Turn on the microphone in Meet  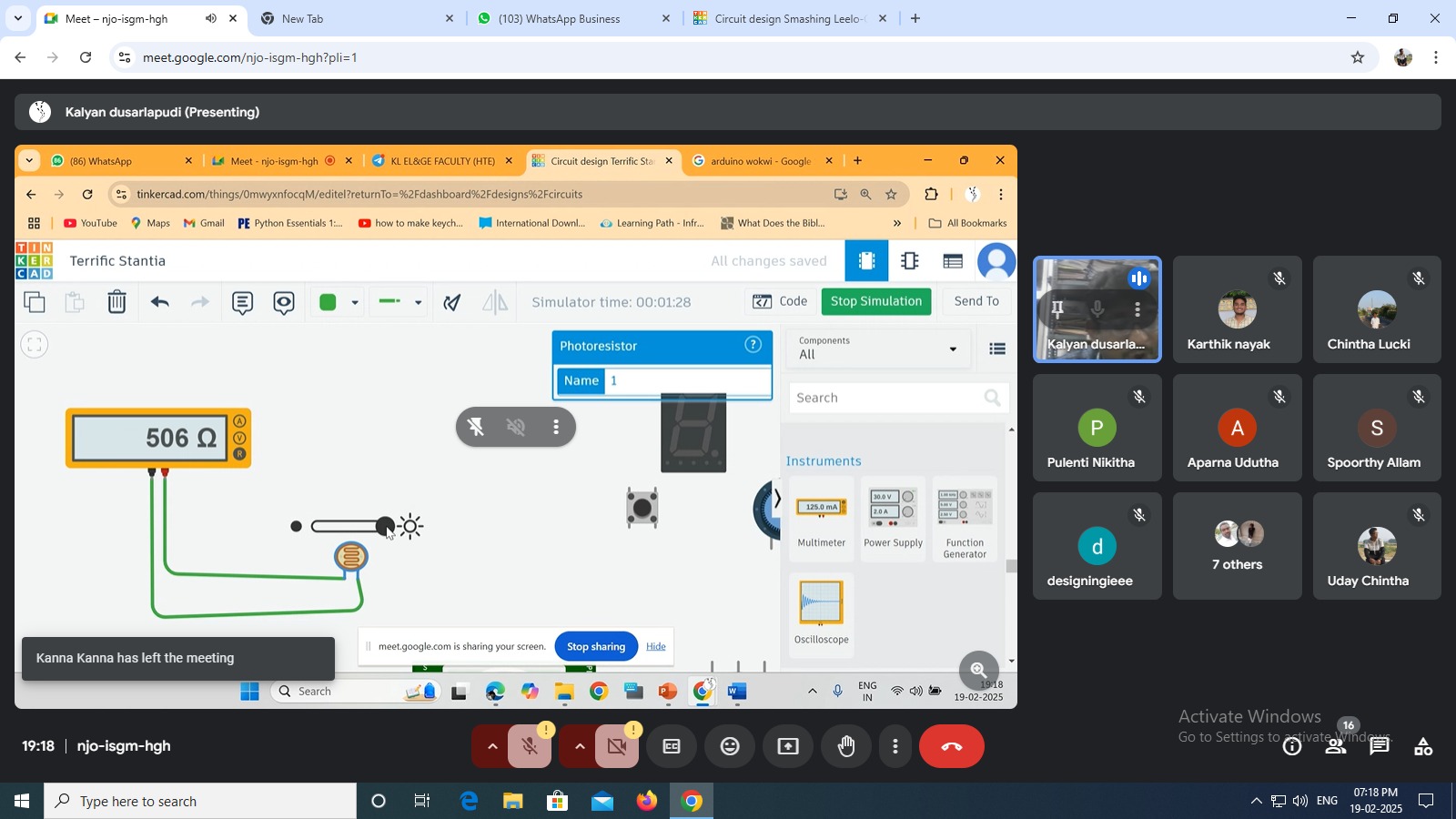point(530,747)
